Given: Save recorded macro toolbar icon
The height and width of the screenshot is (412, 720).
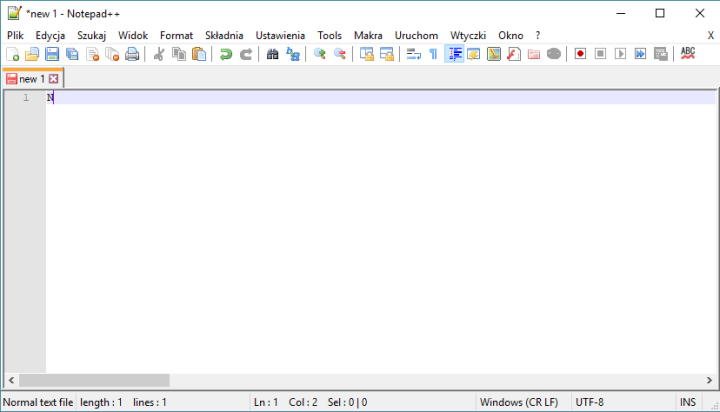Looking at the screenshot, I should click(660, 54).
